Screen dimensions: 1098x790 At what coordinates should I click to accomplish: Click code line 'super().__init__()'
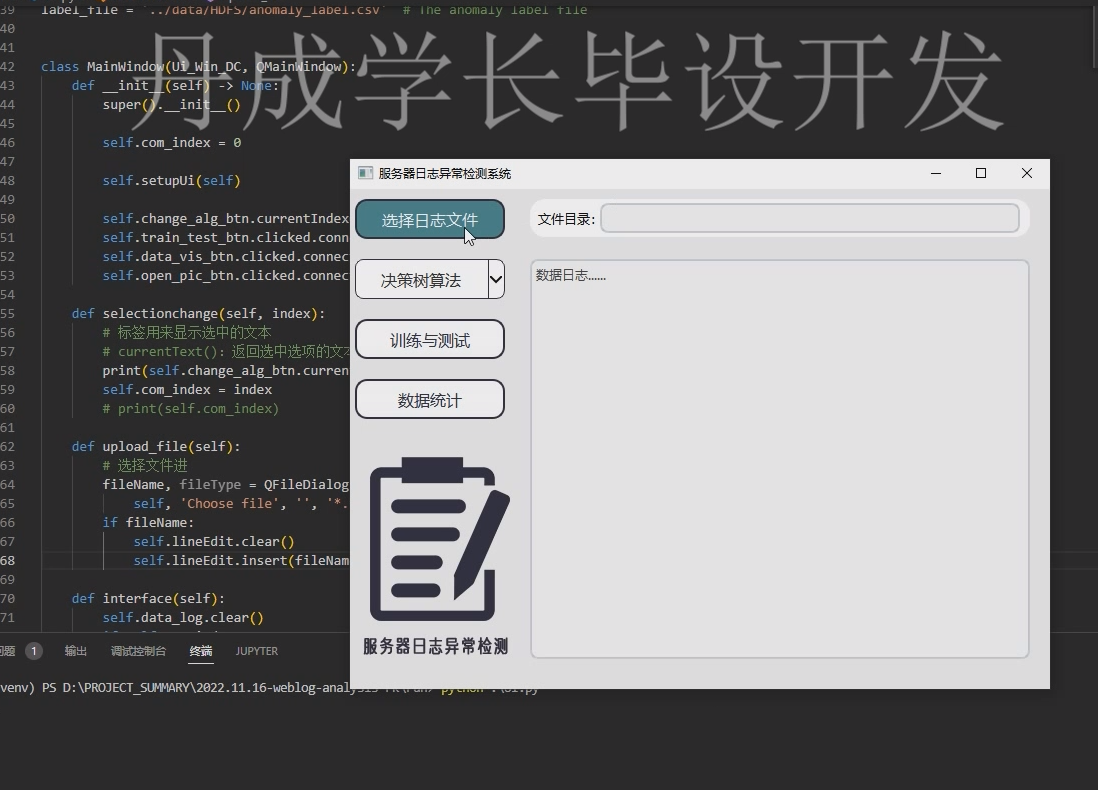click(x=172, y=105)
